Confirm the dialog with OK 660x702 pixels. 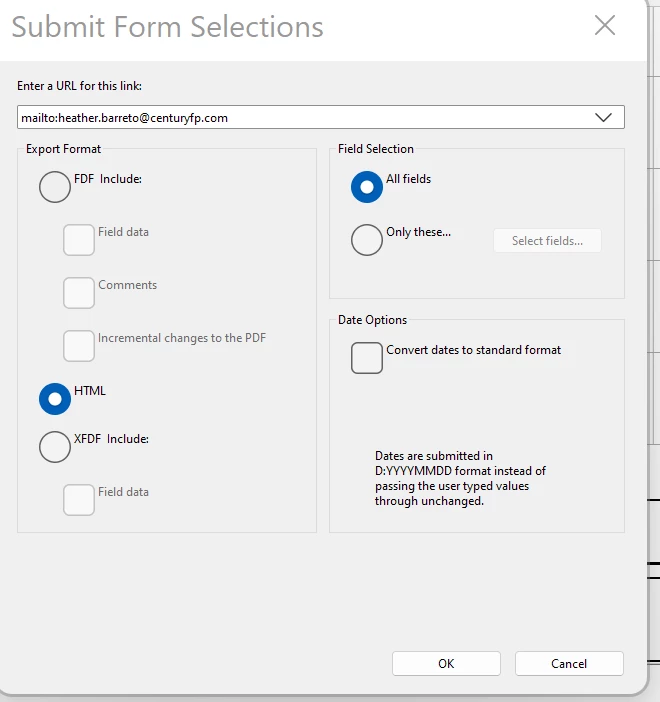click(446, 663)
